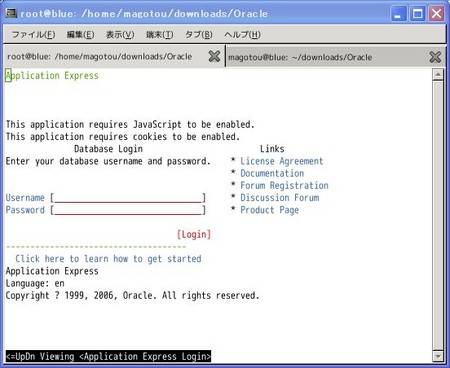
Task: Click the green Application Express heading link
Action: [52, 76]
